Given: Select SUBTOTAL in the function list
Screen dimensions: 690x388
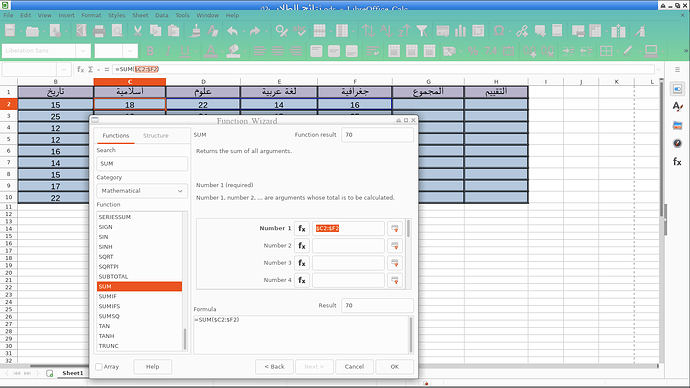Looking at the screenshot, I should pos(139,277).
